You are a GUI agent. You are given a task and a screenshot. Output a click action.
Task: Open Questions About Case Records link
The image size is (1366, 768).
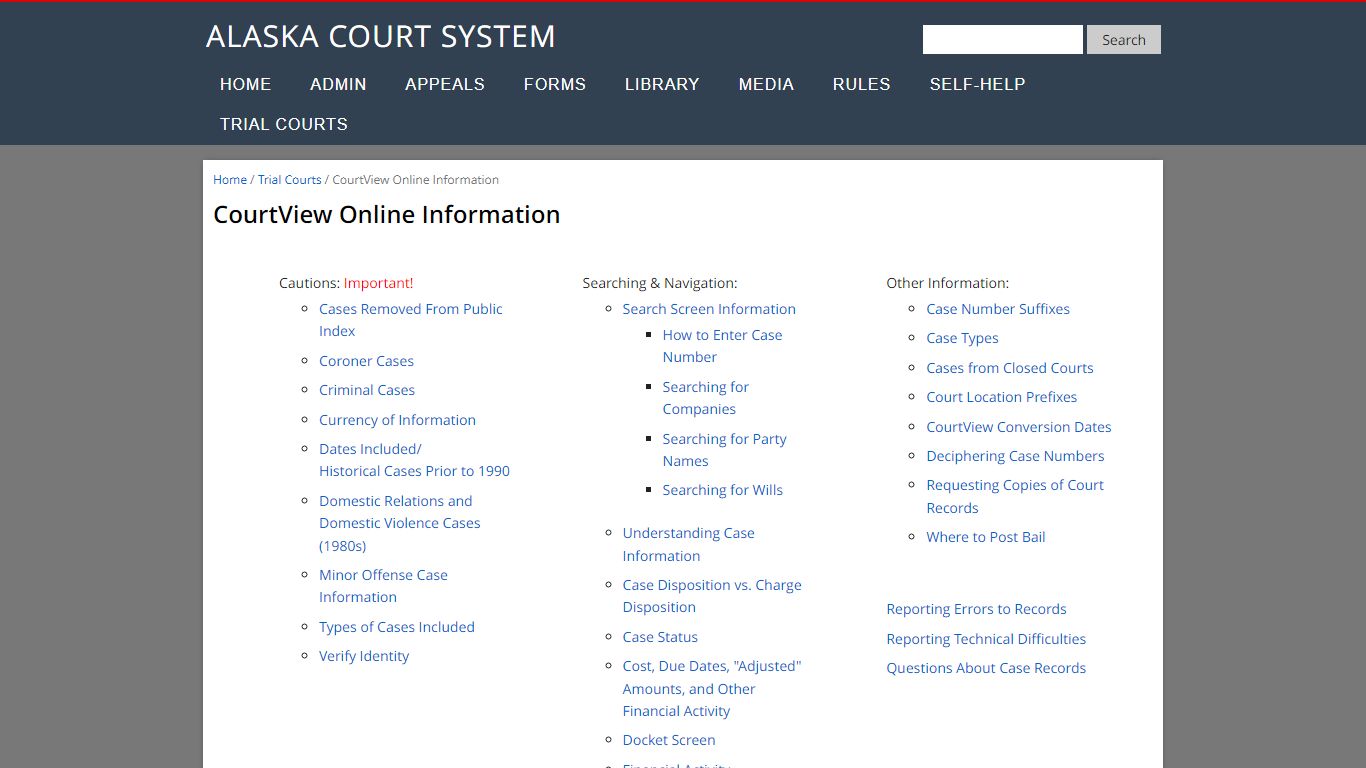point(986,668)
